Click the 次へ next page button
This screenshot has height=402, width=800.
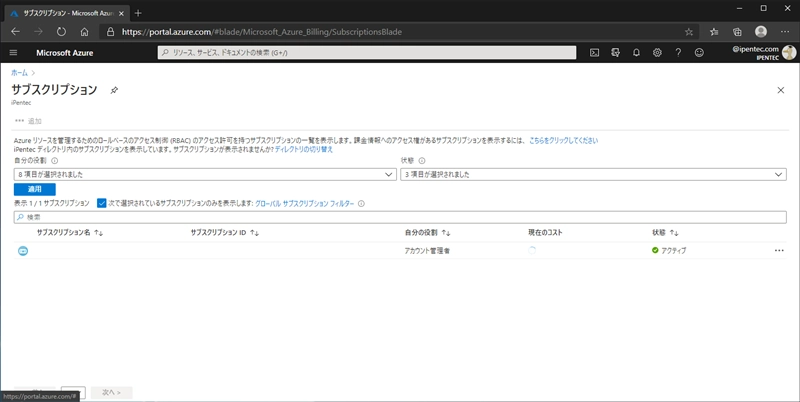[x=112, y=392]
